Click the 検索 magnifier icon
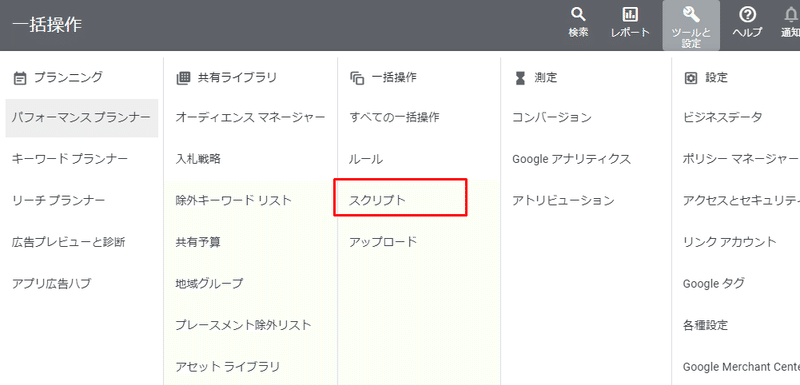800x385 pixels. tap(578, 15)
